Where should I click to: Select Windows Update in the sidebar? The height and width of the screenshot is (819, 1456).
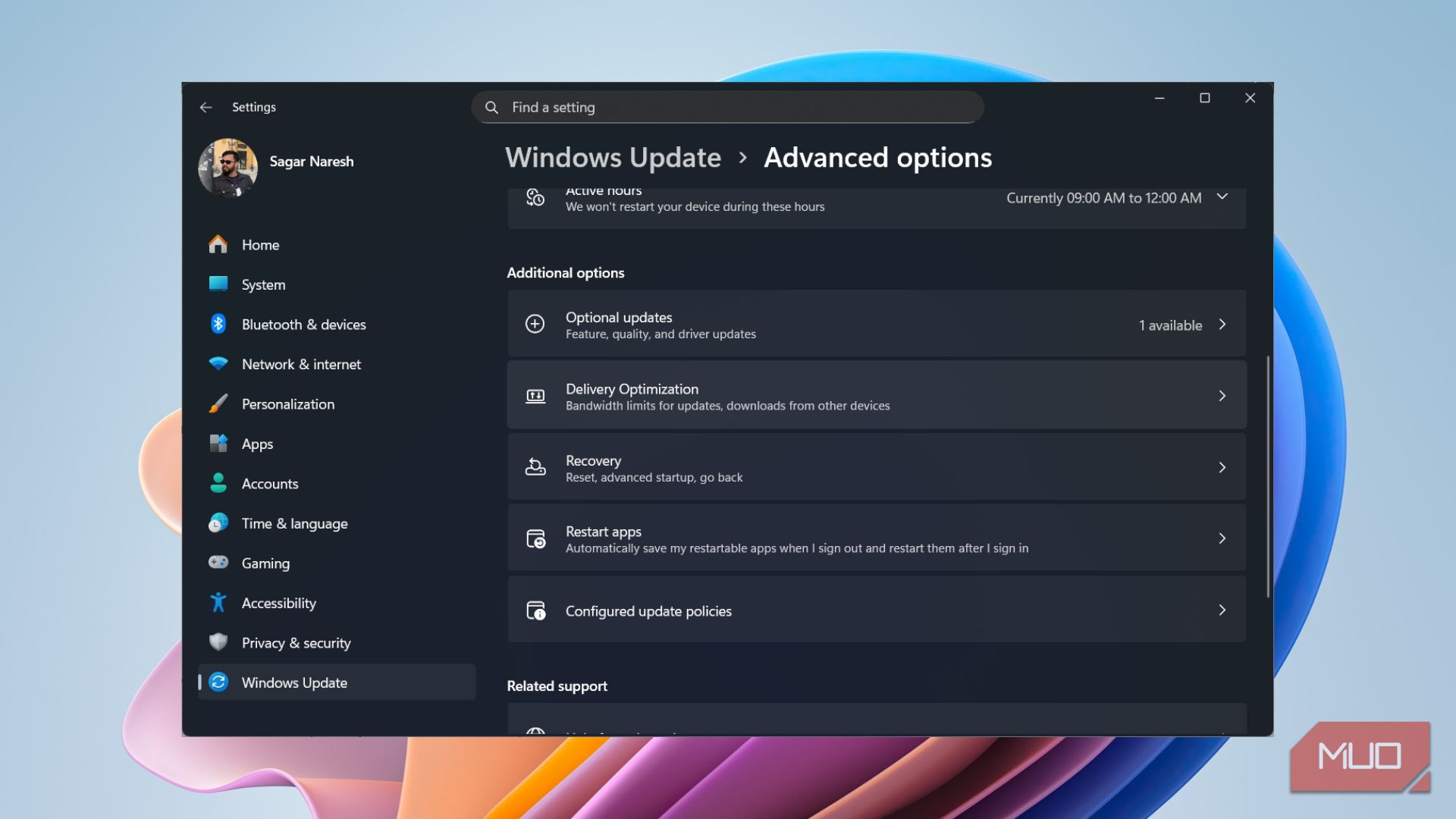click(337, 682)
